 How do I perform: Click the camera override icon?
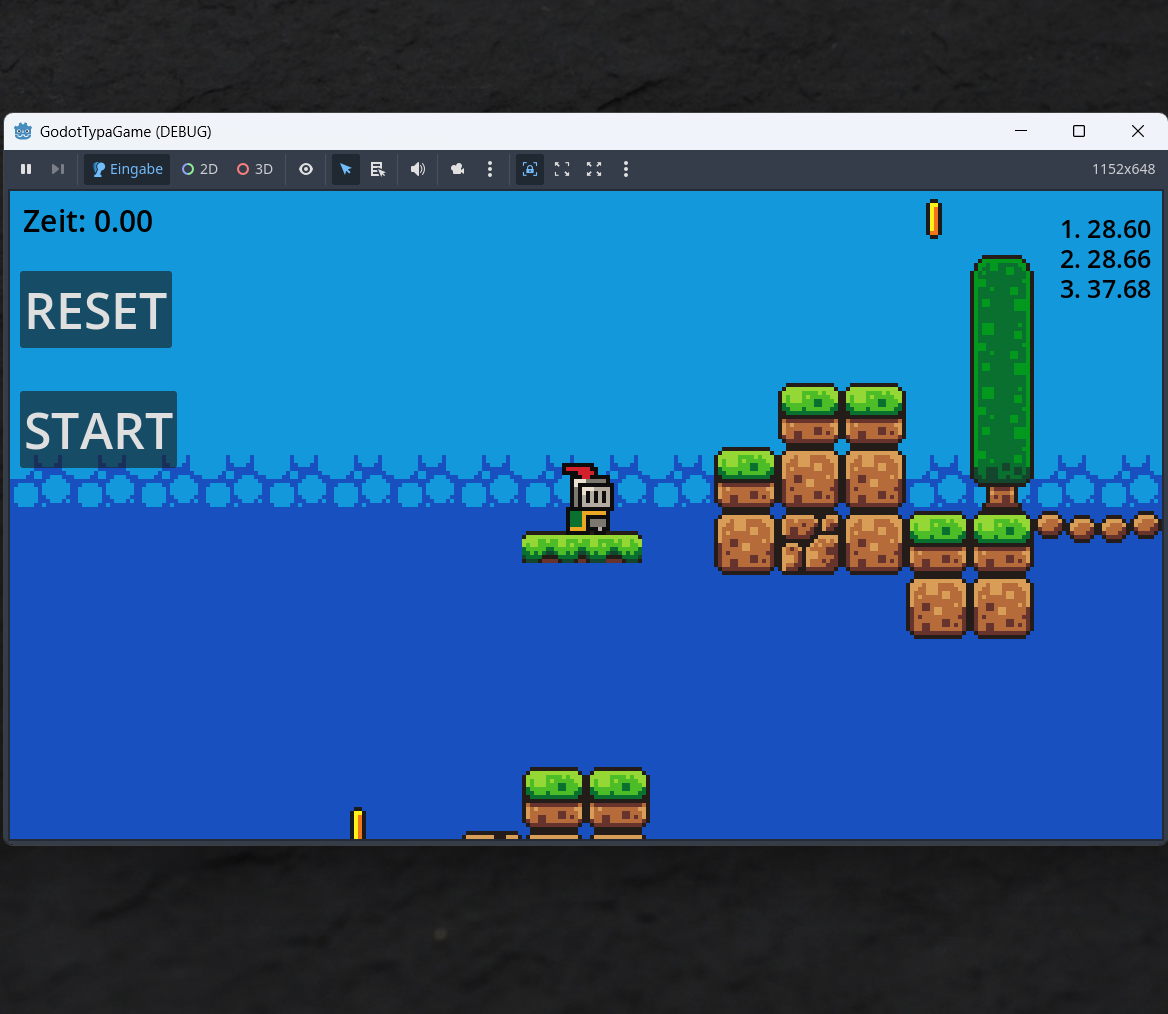point(457,169)
